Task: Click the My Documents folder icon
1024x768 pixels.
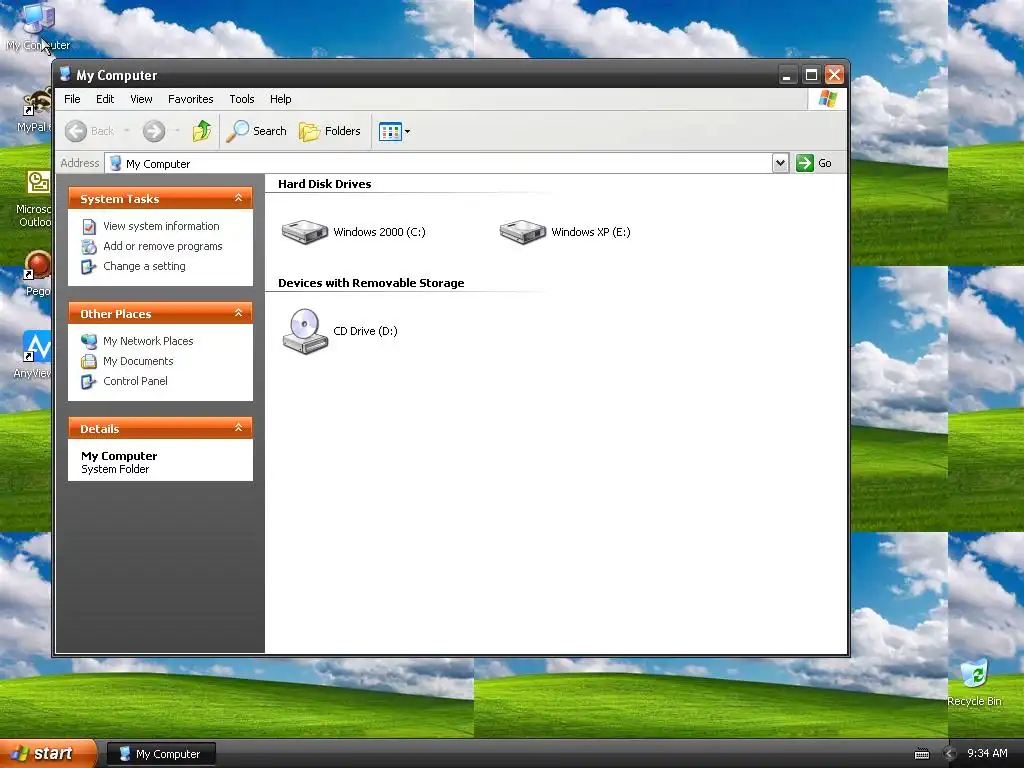Action: pyautogui.click(x=89, y=361)
